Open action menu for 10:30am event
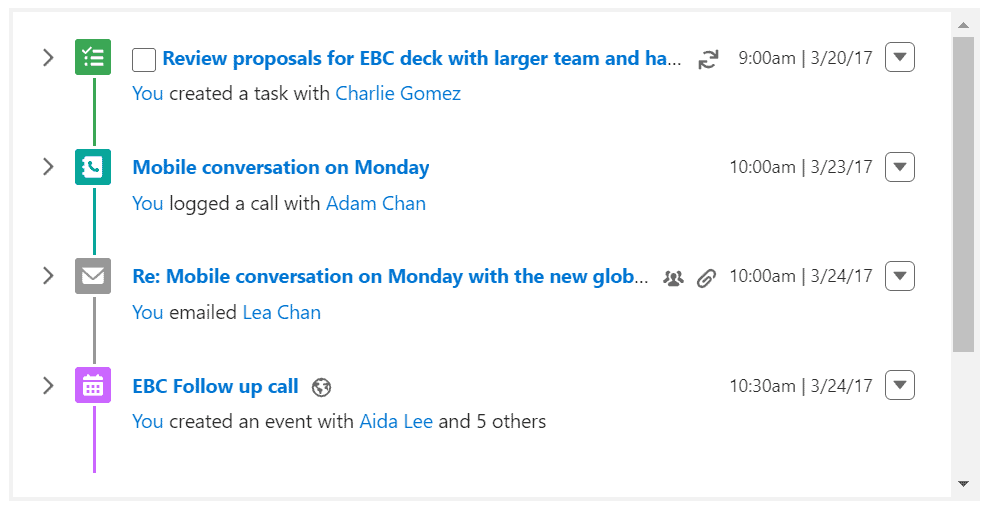The height and width of the screenshot is (505, 990). coord(900,385)
